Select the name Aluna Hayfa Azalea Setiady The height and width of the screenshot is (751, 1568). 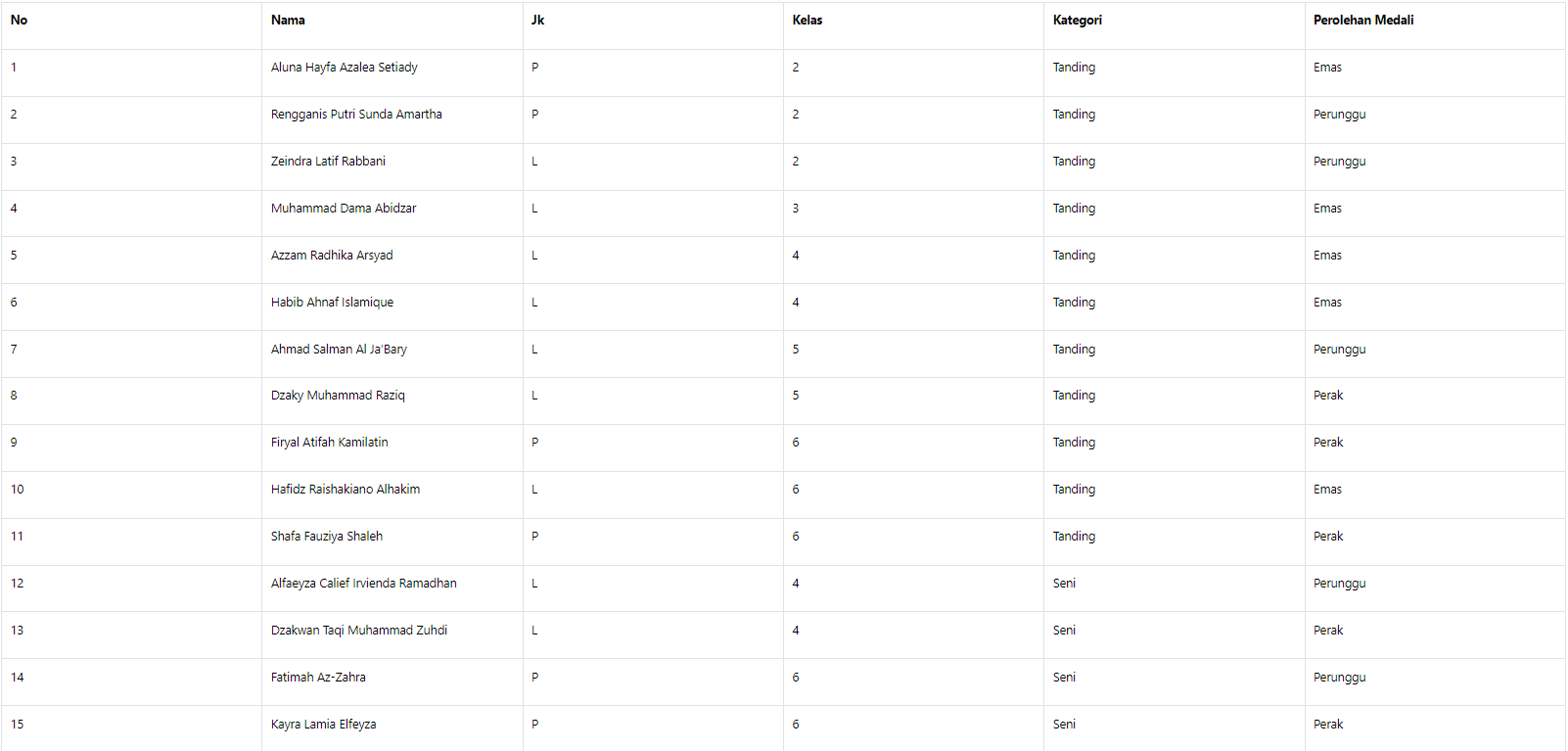pyautogui.click(x=344, y=68)
